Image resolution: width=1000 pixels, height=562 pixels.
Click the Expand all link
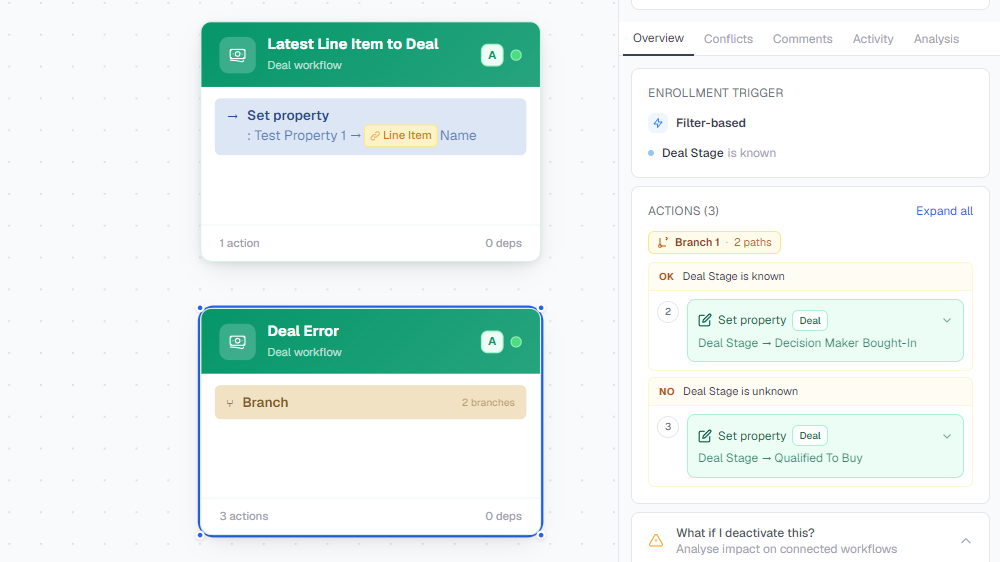(x=945, y=211)
